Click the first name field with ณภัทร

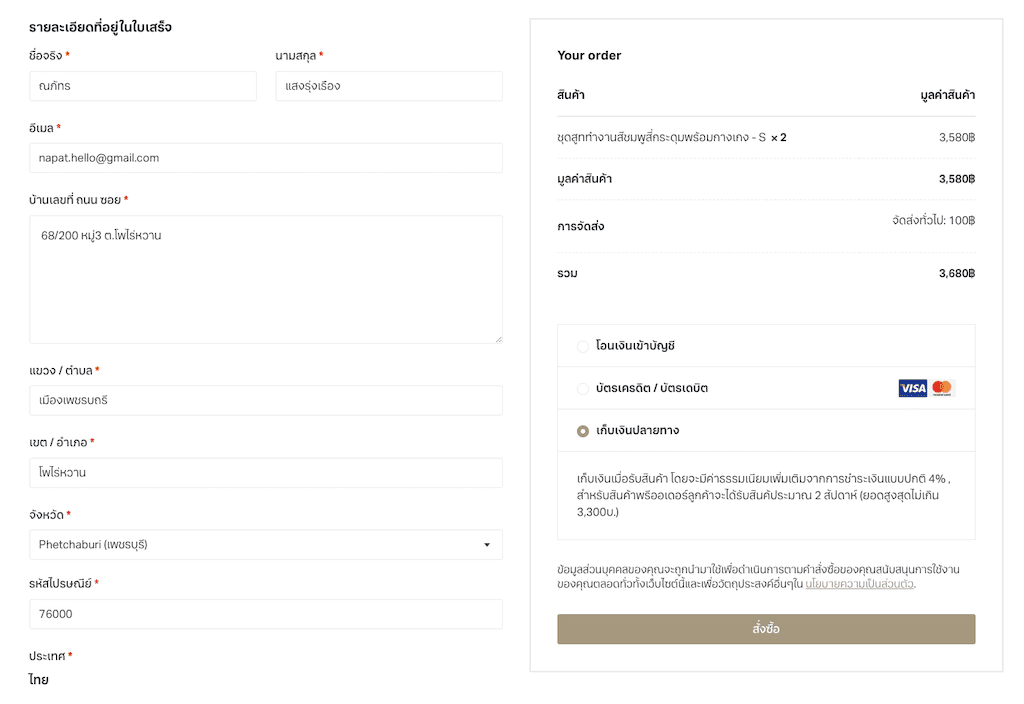[143, 86]
